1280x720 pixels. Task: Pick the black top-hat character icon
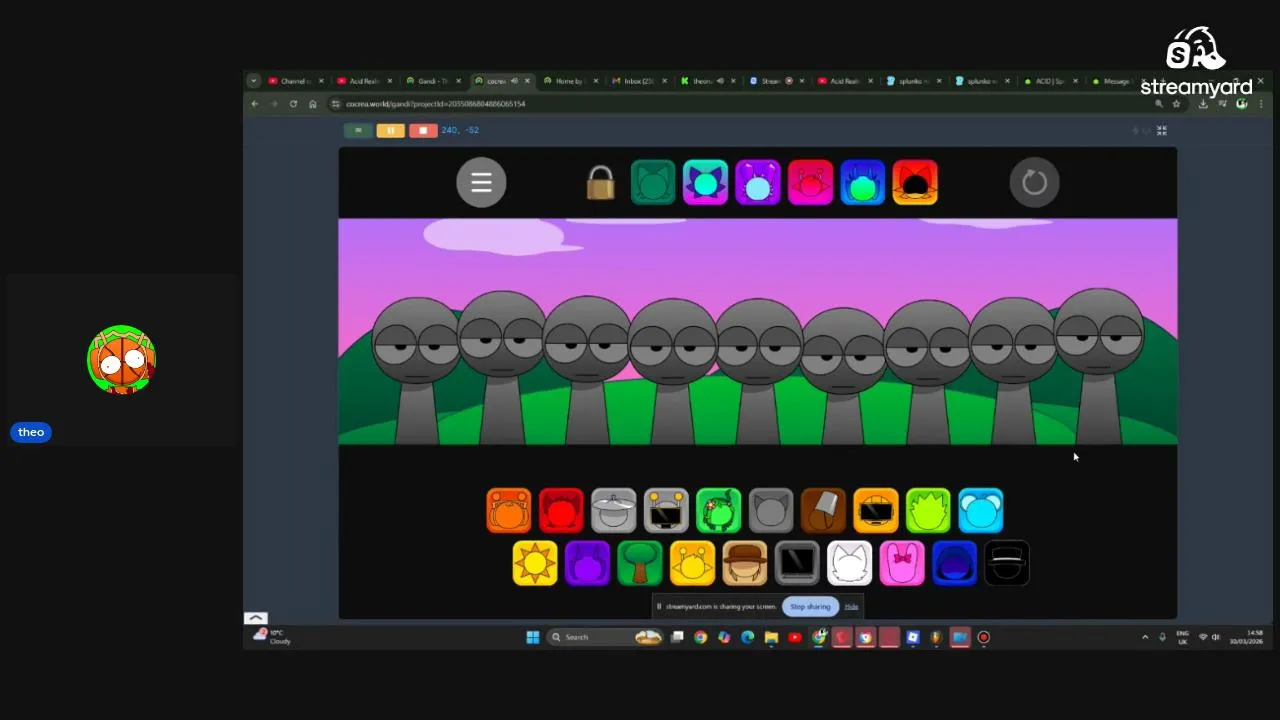click(x=1007, y=563)
